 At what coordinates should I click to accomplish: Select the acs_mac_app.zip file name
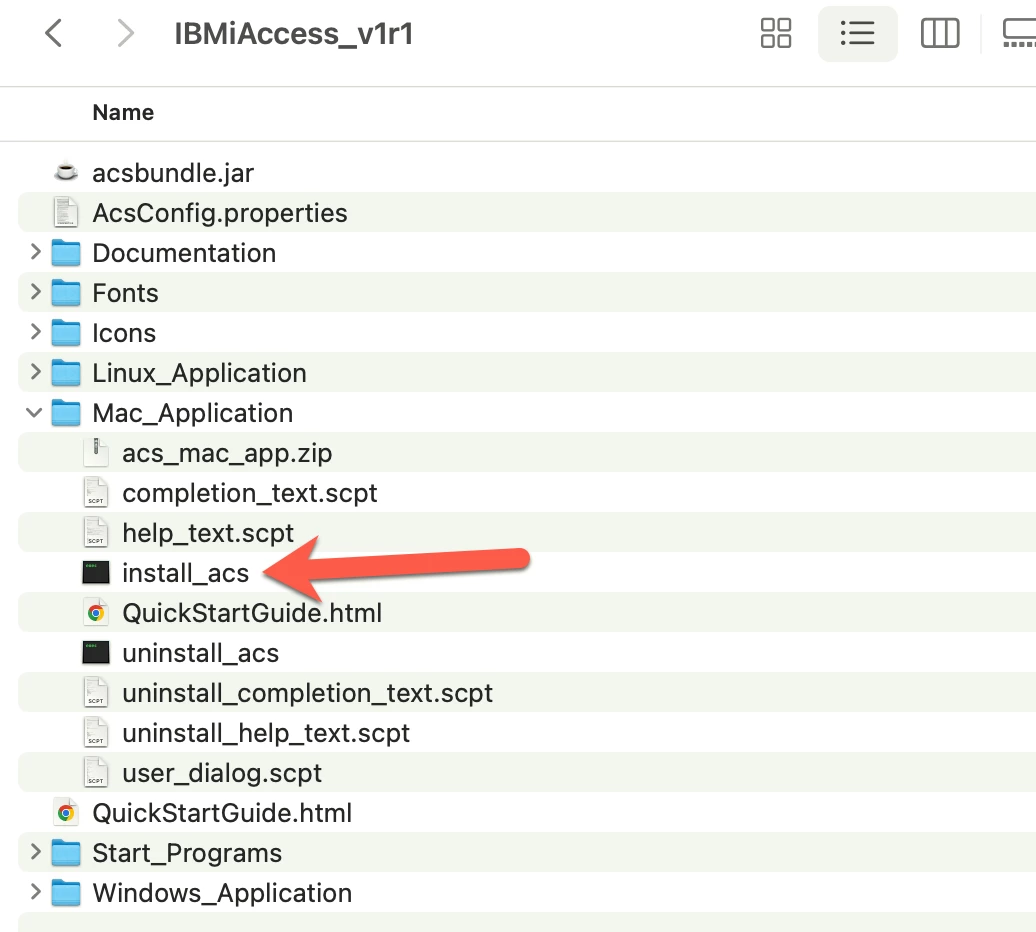coord(227,453)
